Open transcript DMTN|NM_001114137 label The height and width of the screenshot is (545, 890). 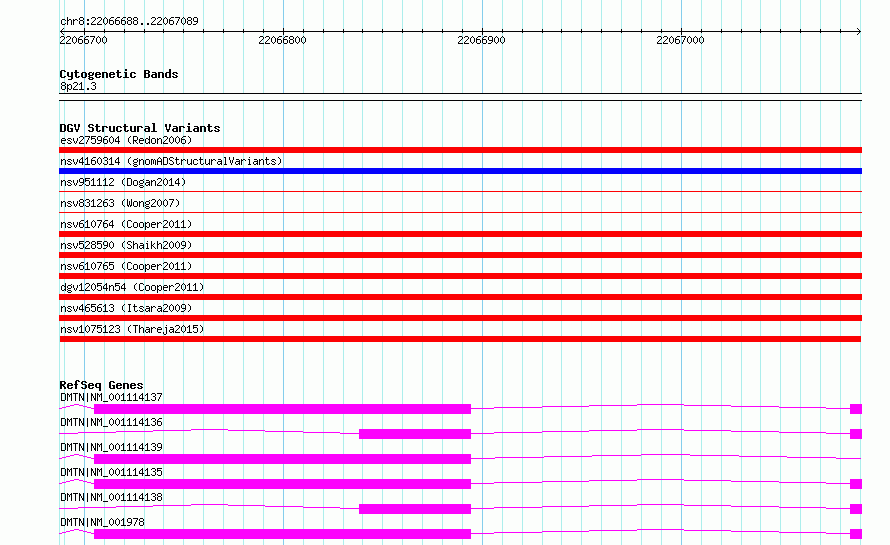pos(111,397)
